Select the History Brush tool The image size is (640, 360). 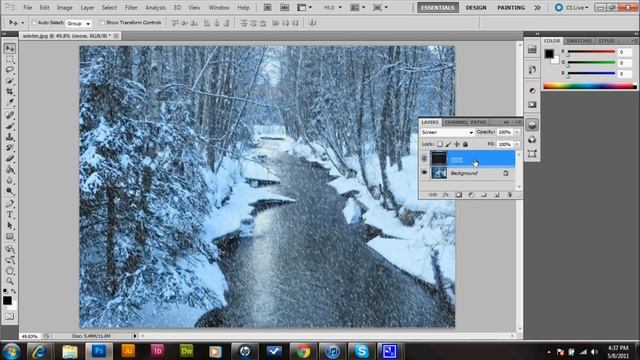point(10,148)
